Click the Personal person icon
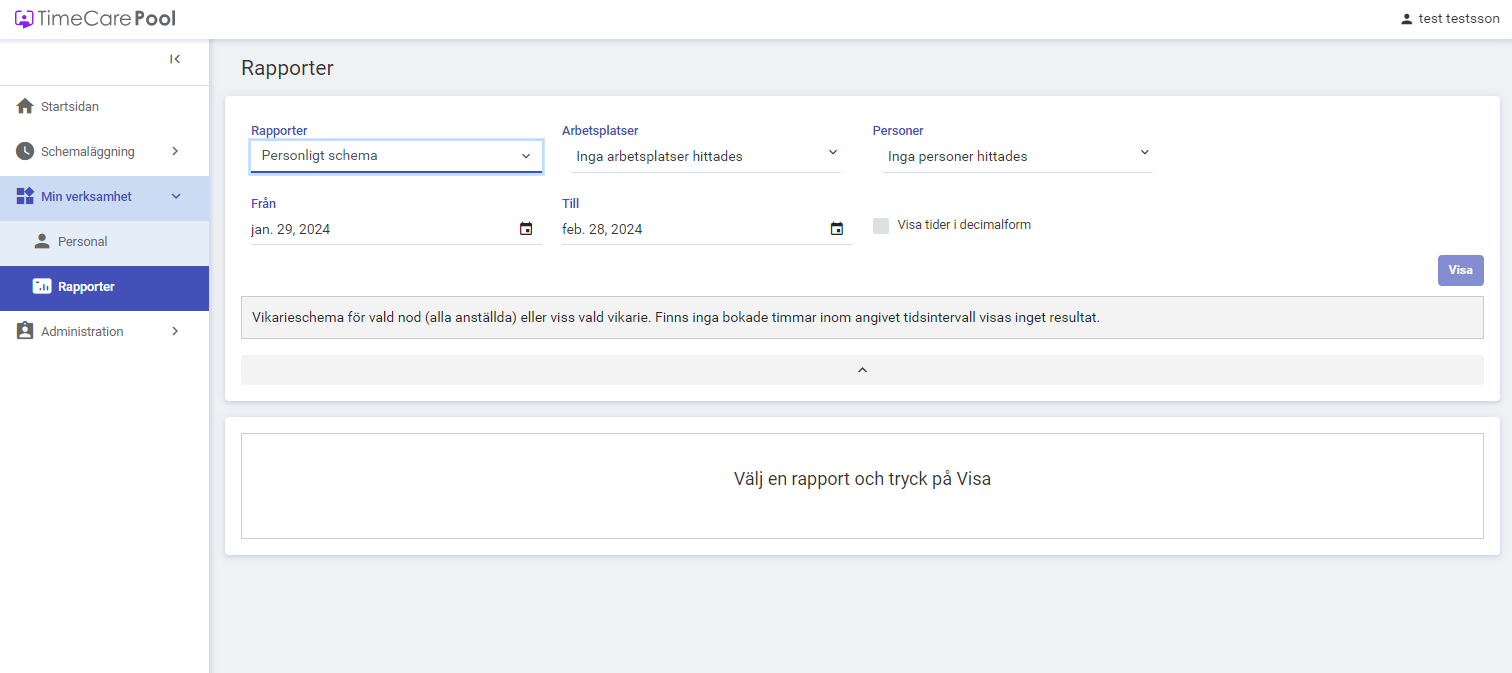This screenshot has width=1512, height=673. coord(42,241)
